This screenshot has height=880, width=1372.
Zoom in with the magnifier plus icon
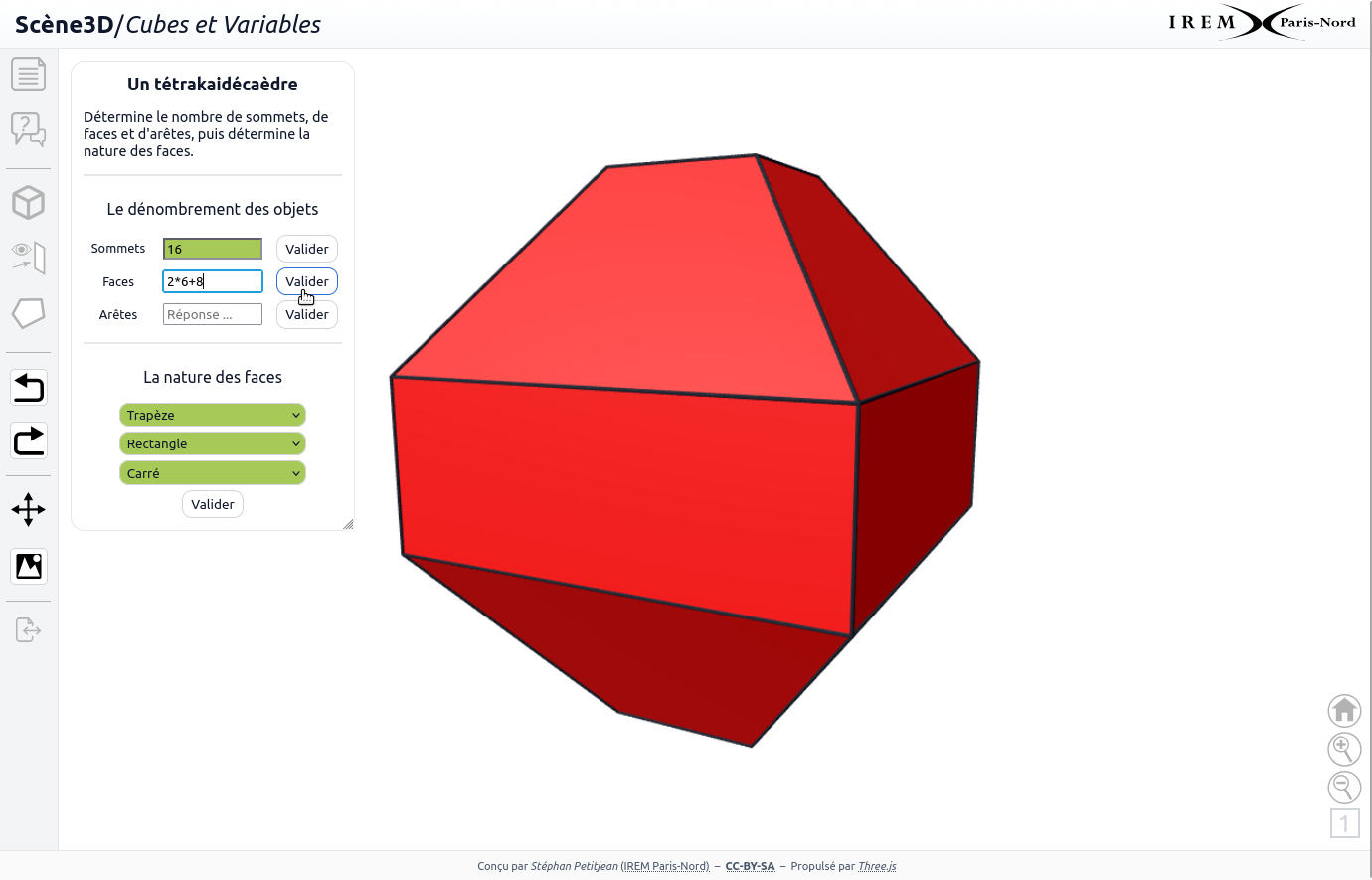(x=1344, y=748)
